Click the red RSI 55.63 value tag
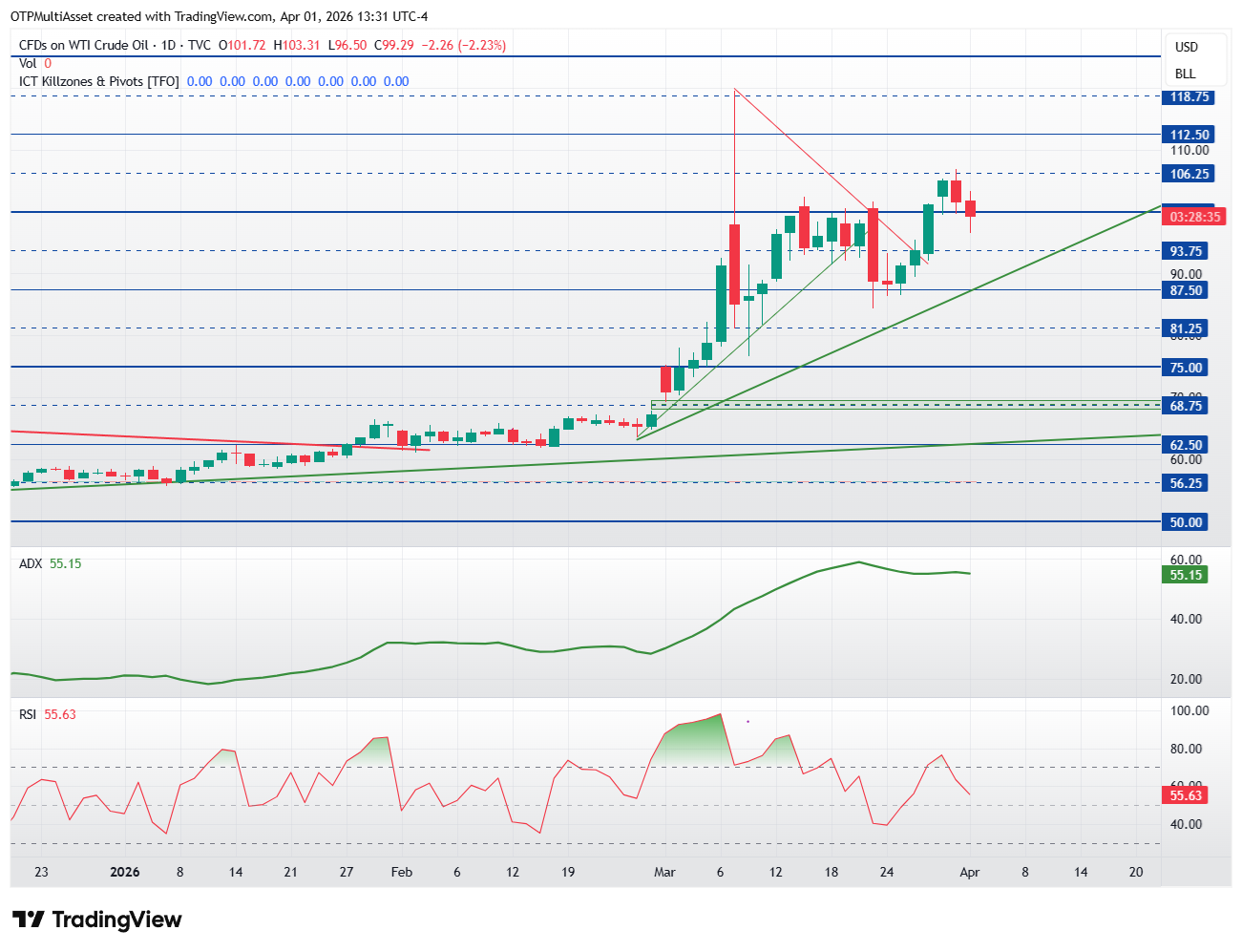This screenshot has height=952, width=1242. pos(1186,795)
